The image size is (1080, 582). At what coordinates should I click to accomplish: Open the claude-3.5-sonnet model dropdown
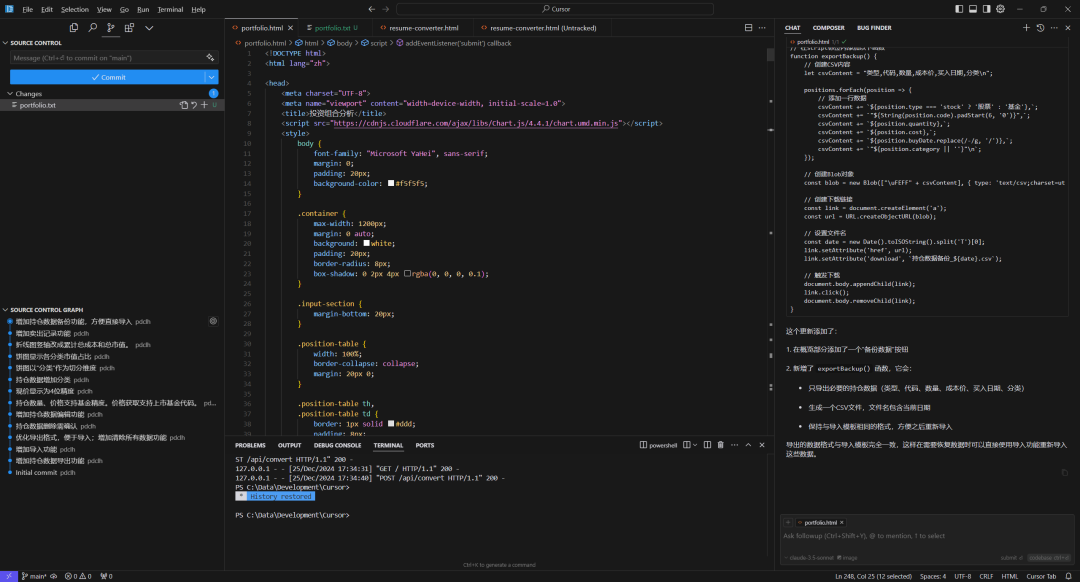[x=809, y=558]
